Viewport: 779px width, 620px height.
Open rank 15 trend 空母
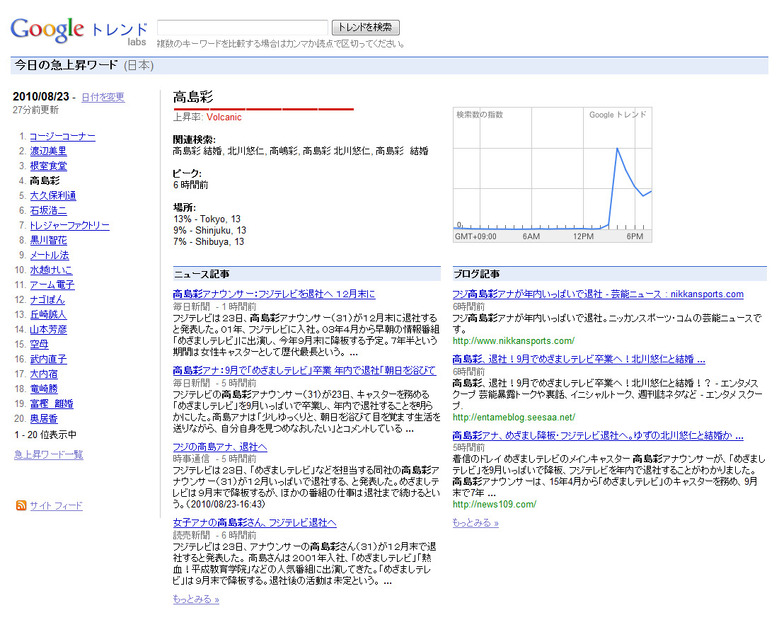point(39,345)
